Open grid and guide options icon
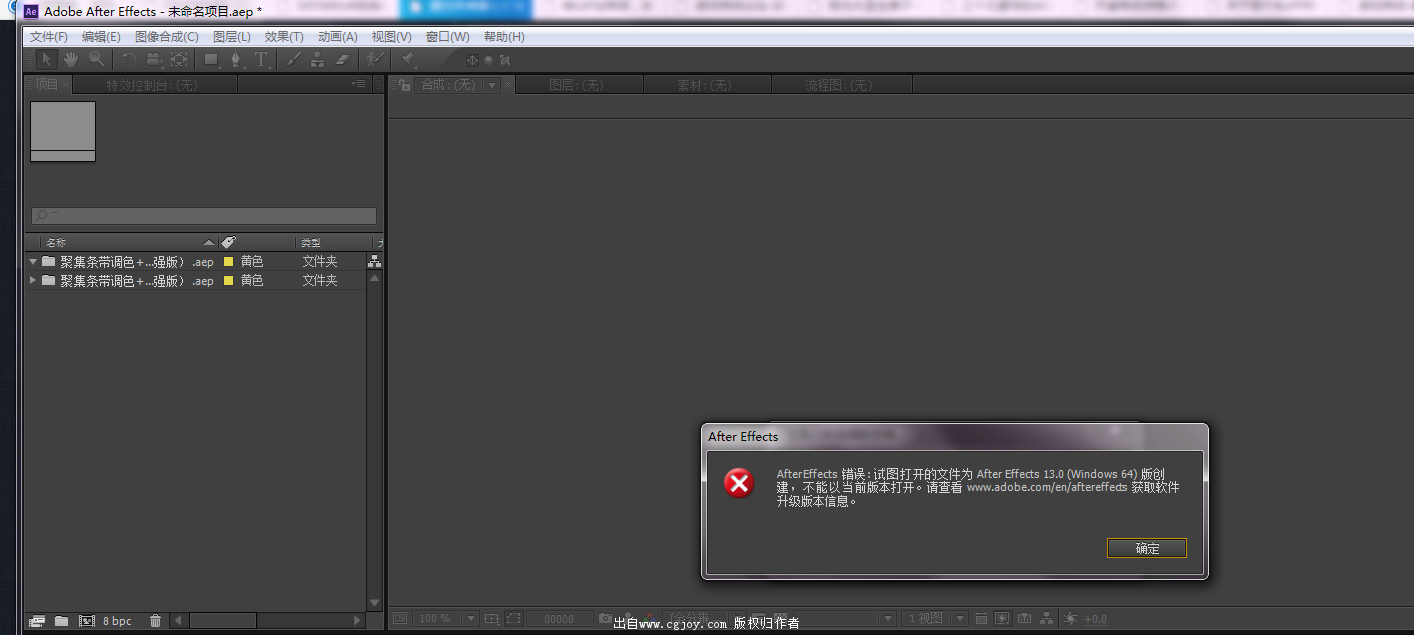Image resolution: width=1414 pixels, height=635 pixels. [x=491, y=618]
